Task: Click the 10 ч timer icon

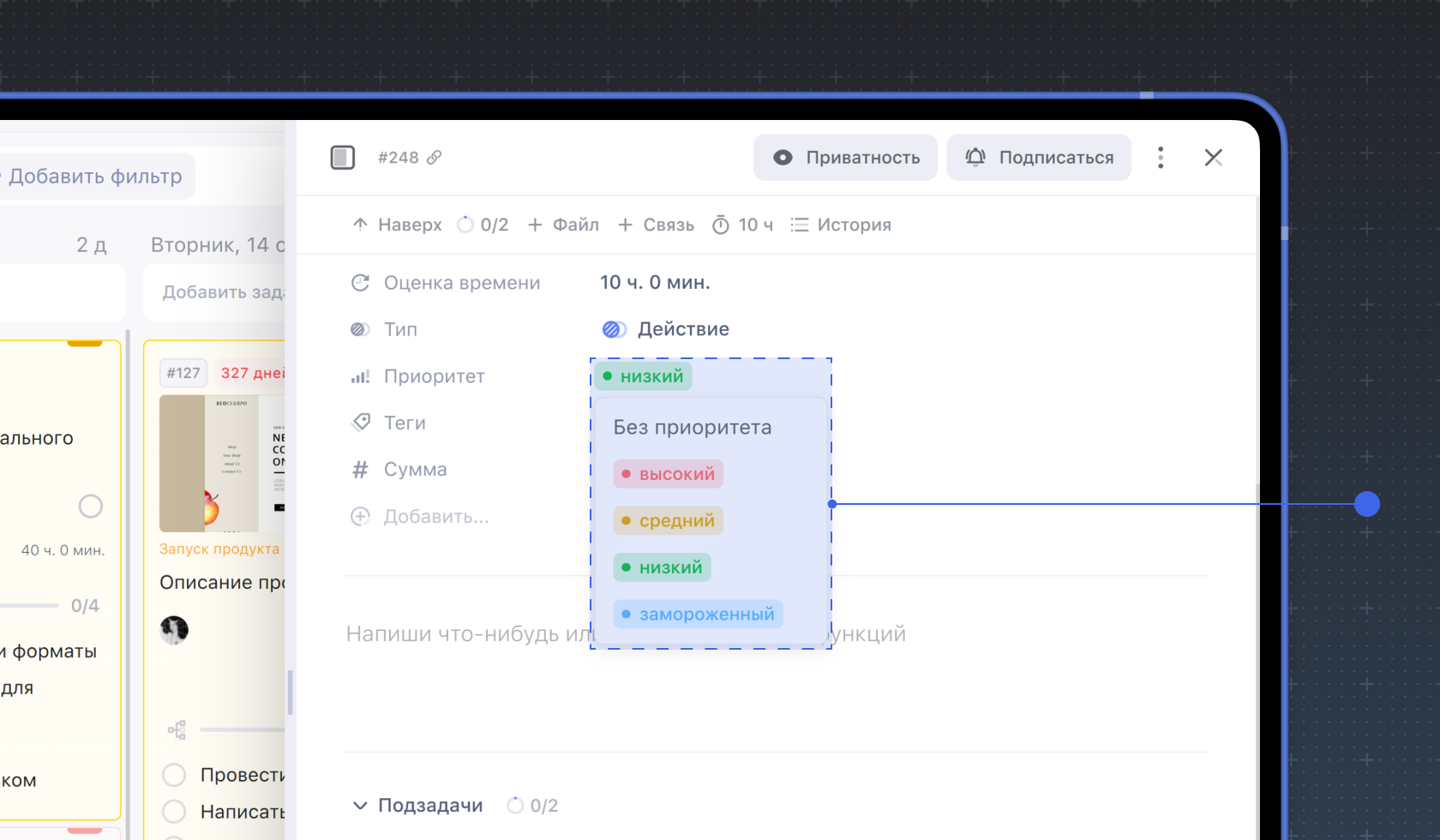Action: [x=721, y=225]
